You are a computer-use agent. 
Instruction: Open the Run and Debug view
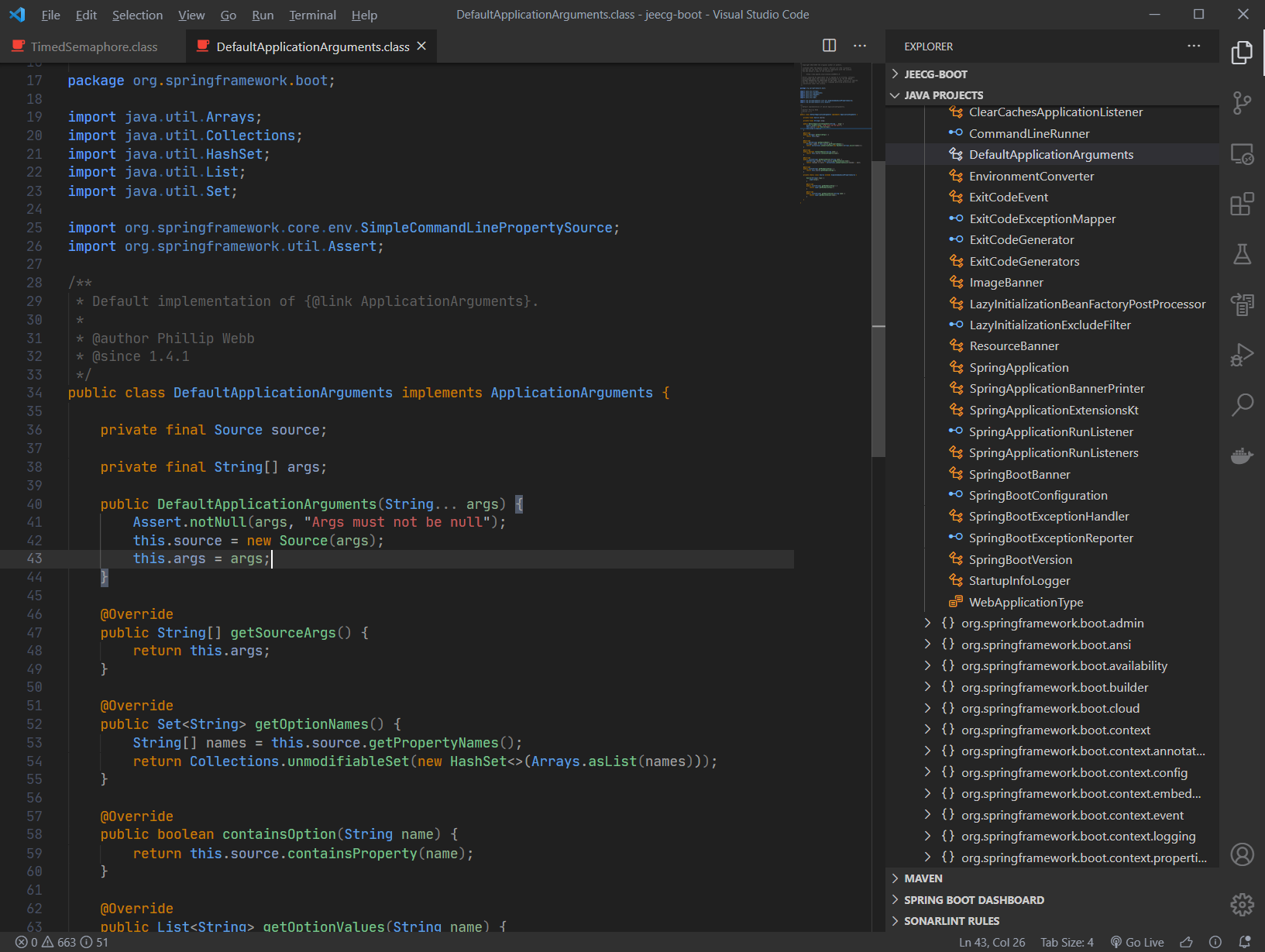[x=1242, y=355]
